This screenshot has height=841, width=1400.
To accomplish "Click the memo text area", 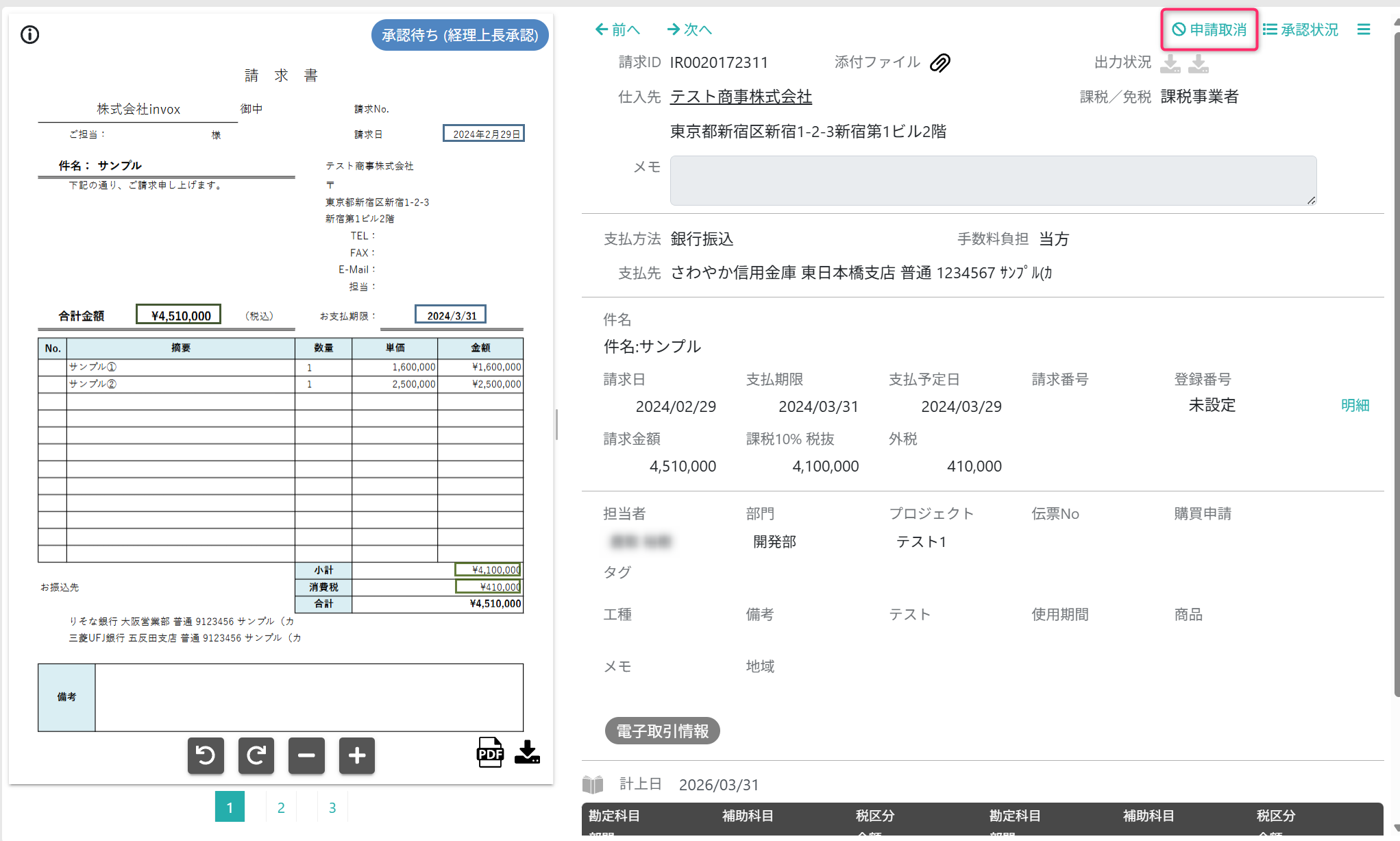I will click(992, 180).
